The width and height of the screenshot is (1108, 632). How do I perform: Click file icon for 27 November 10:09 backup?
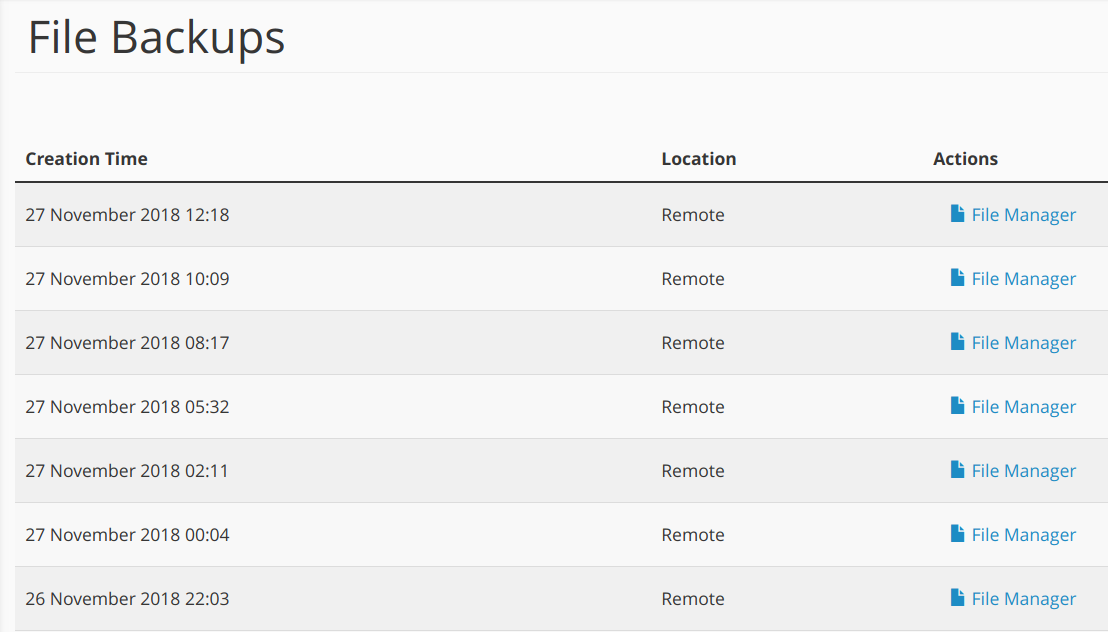(958, 278)
